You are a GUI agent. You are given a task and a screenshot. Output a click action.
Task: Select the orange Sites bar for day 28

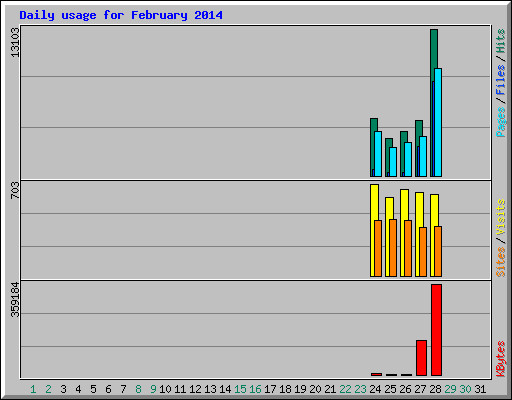438,252
